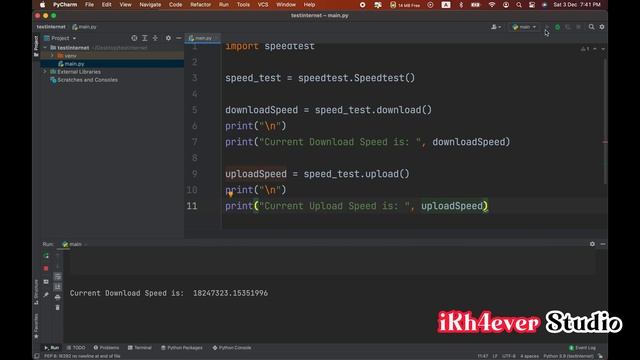Click the warning indicator at the editor's top right
The width and height of the screenshot is (640, 360).
(585, 49)
